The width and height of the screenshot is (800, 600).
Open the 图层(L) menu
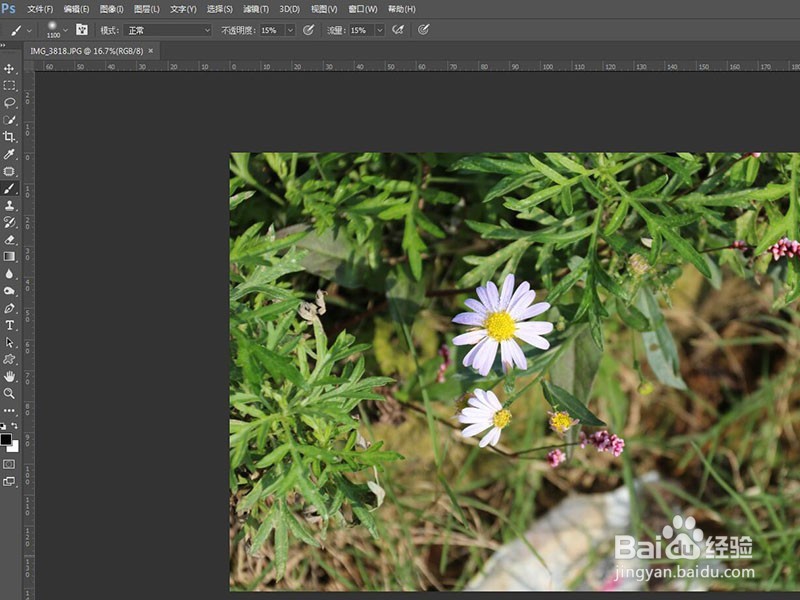(x=146, y=9)
